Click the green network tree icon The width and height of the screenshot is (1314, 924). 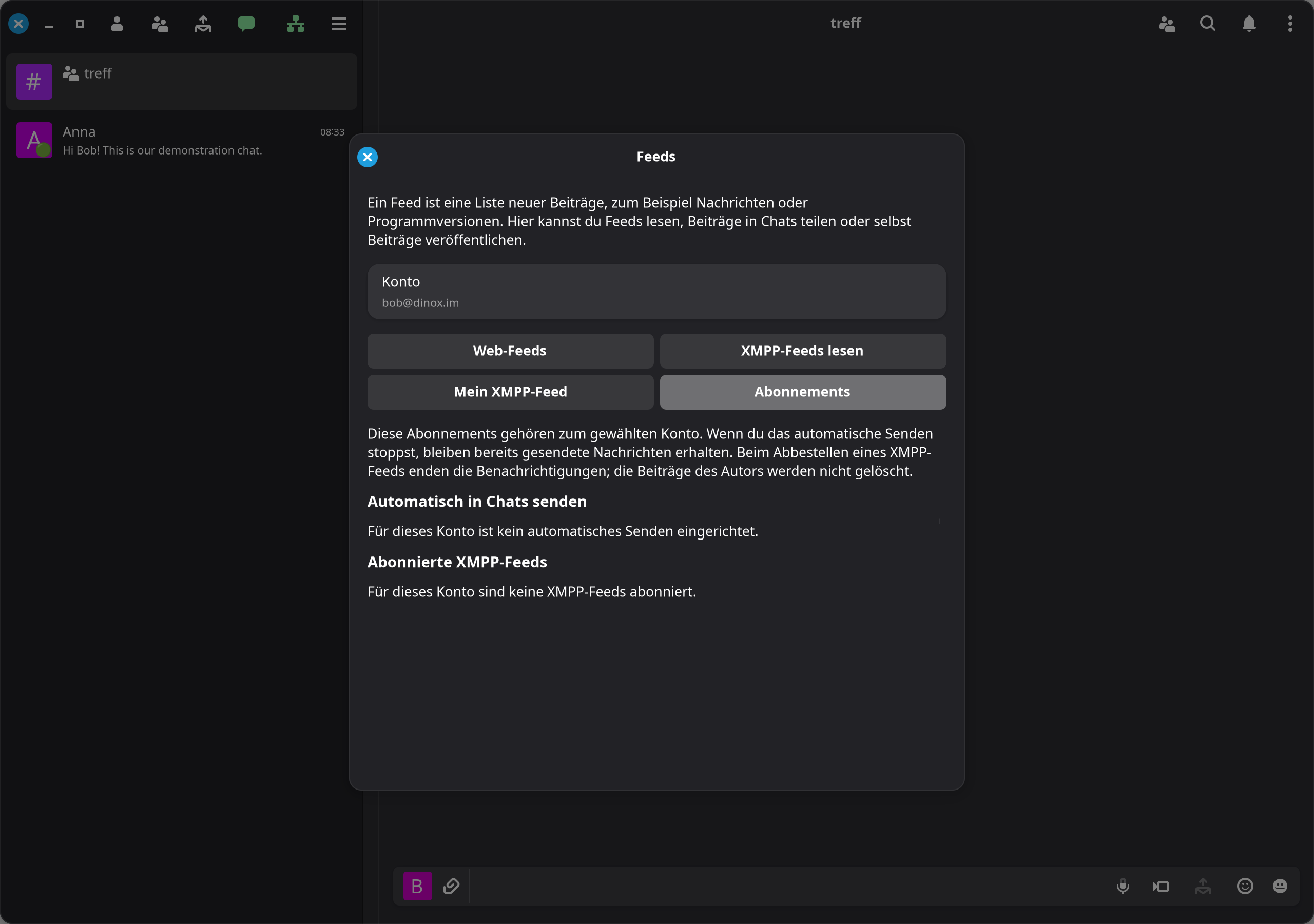pyautogui.click(x=295, y=24)
